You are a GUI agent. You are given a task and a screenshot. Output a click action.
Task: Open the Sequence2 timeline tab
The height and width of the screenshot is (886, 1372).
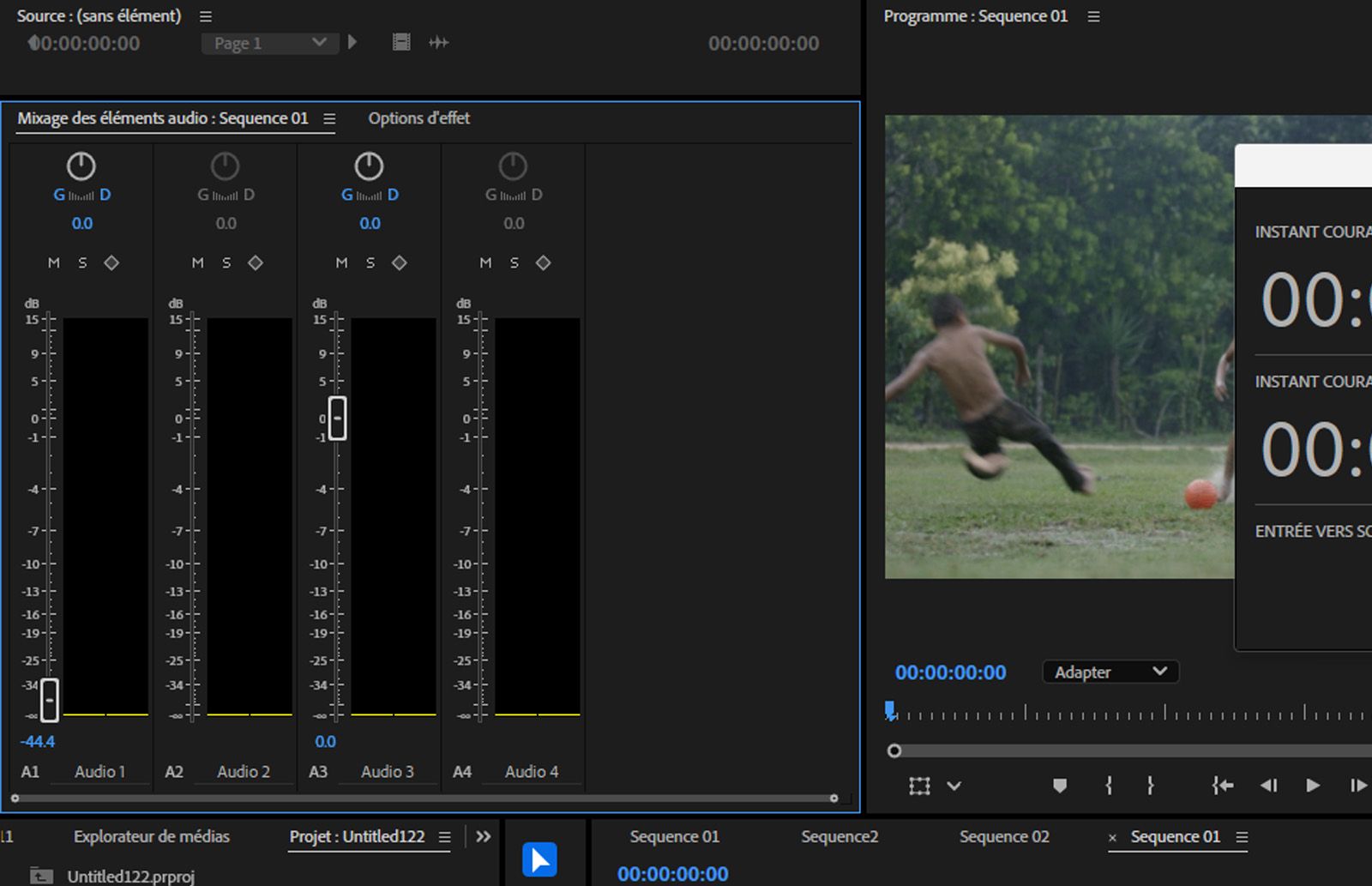[839, 837]
